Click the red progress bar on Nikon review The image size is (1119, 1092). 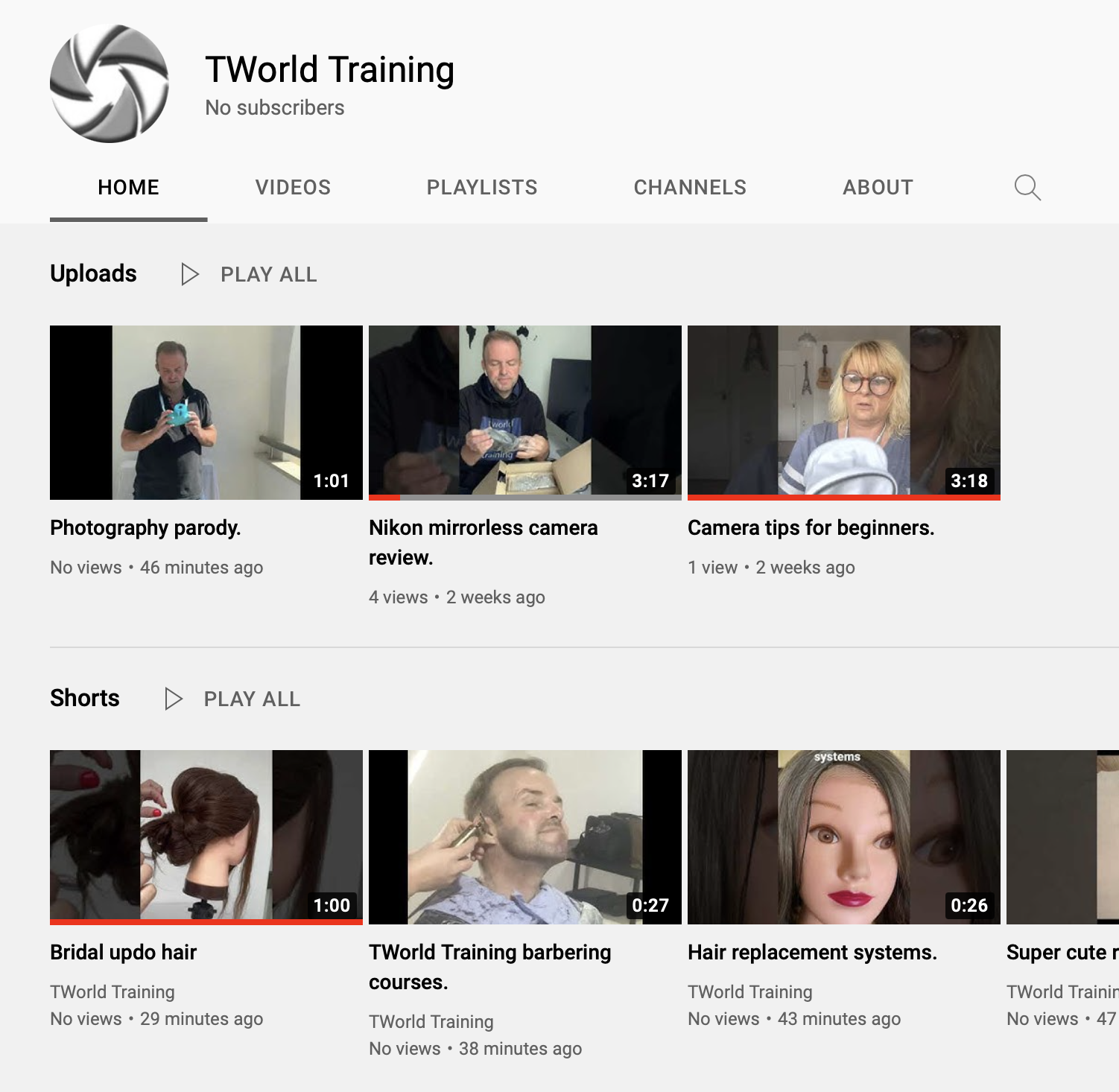pyautogui.click(x=384, y=498)
